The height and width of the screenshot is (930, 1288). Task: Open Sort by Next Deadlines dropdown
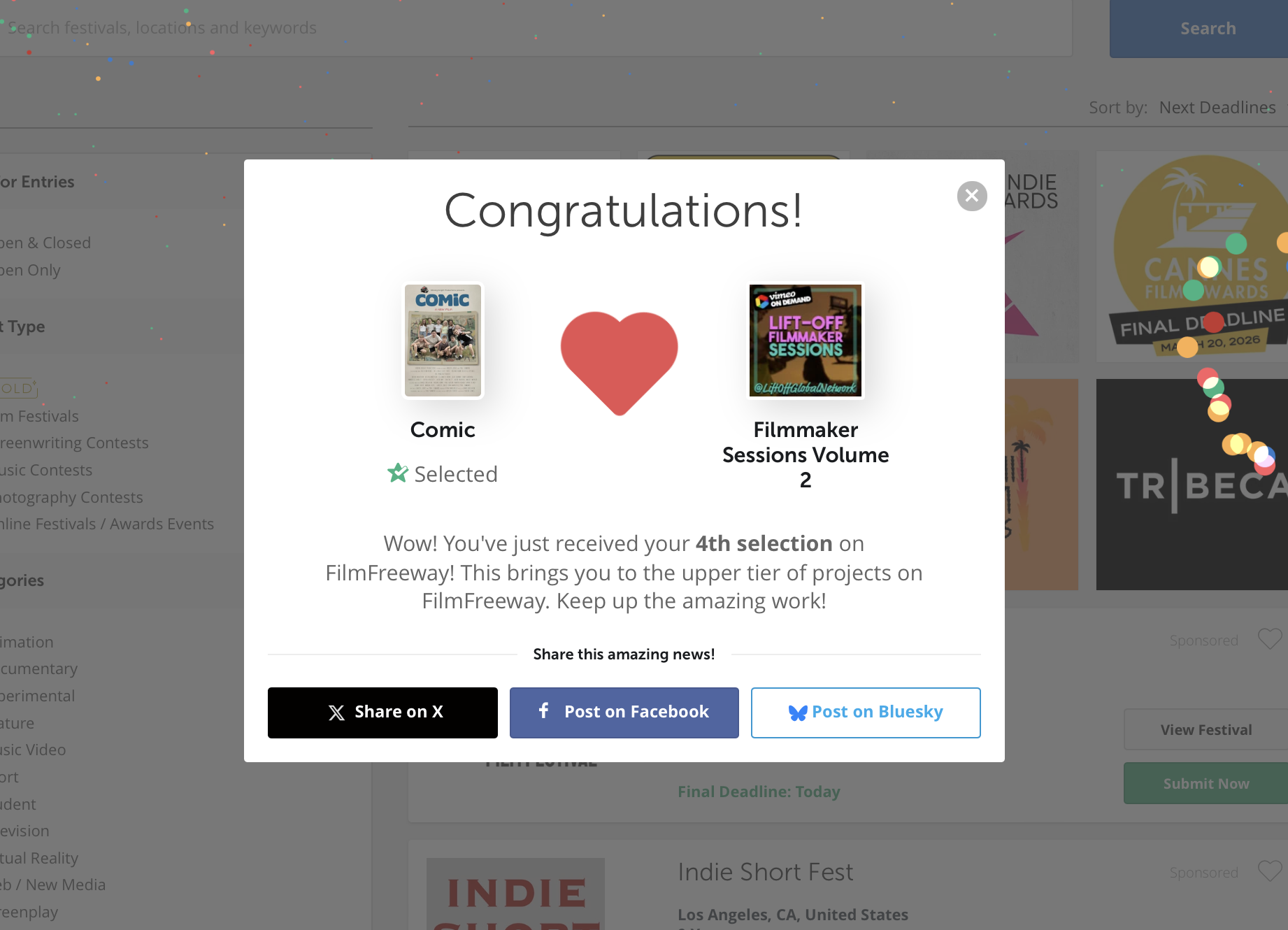(1217, 108)
